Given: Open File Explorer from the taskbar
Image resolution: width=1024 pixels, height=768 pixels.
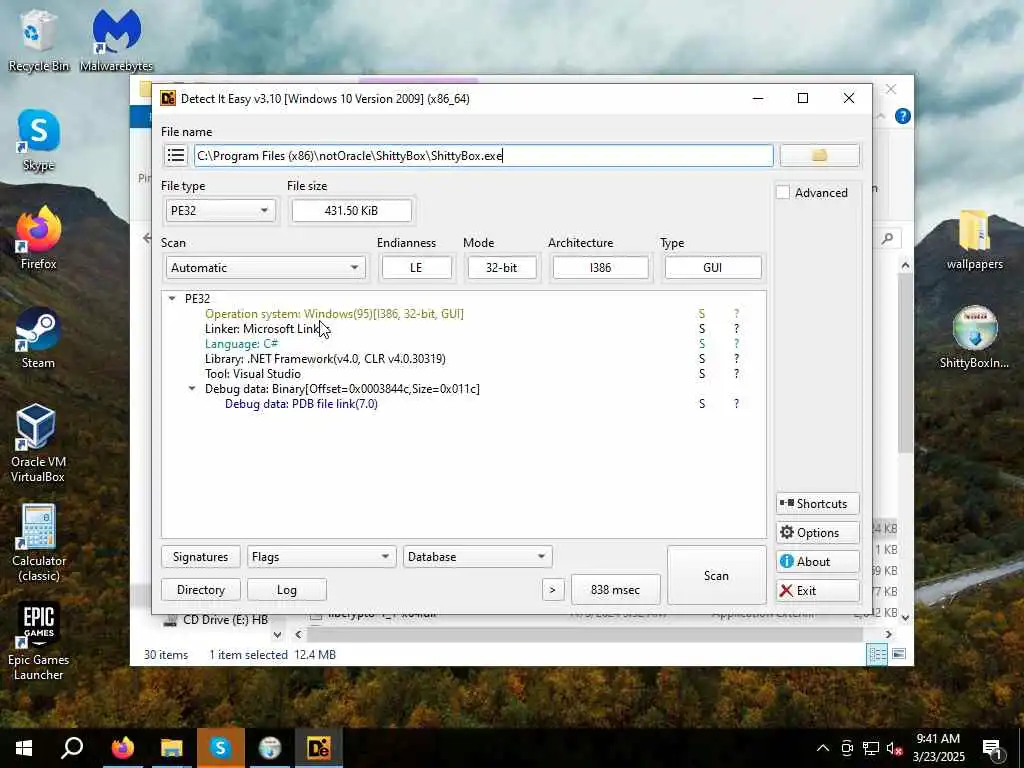Looking at the screenshot, I should click(x=171, y=748).
